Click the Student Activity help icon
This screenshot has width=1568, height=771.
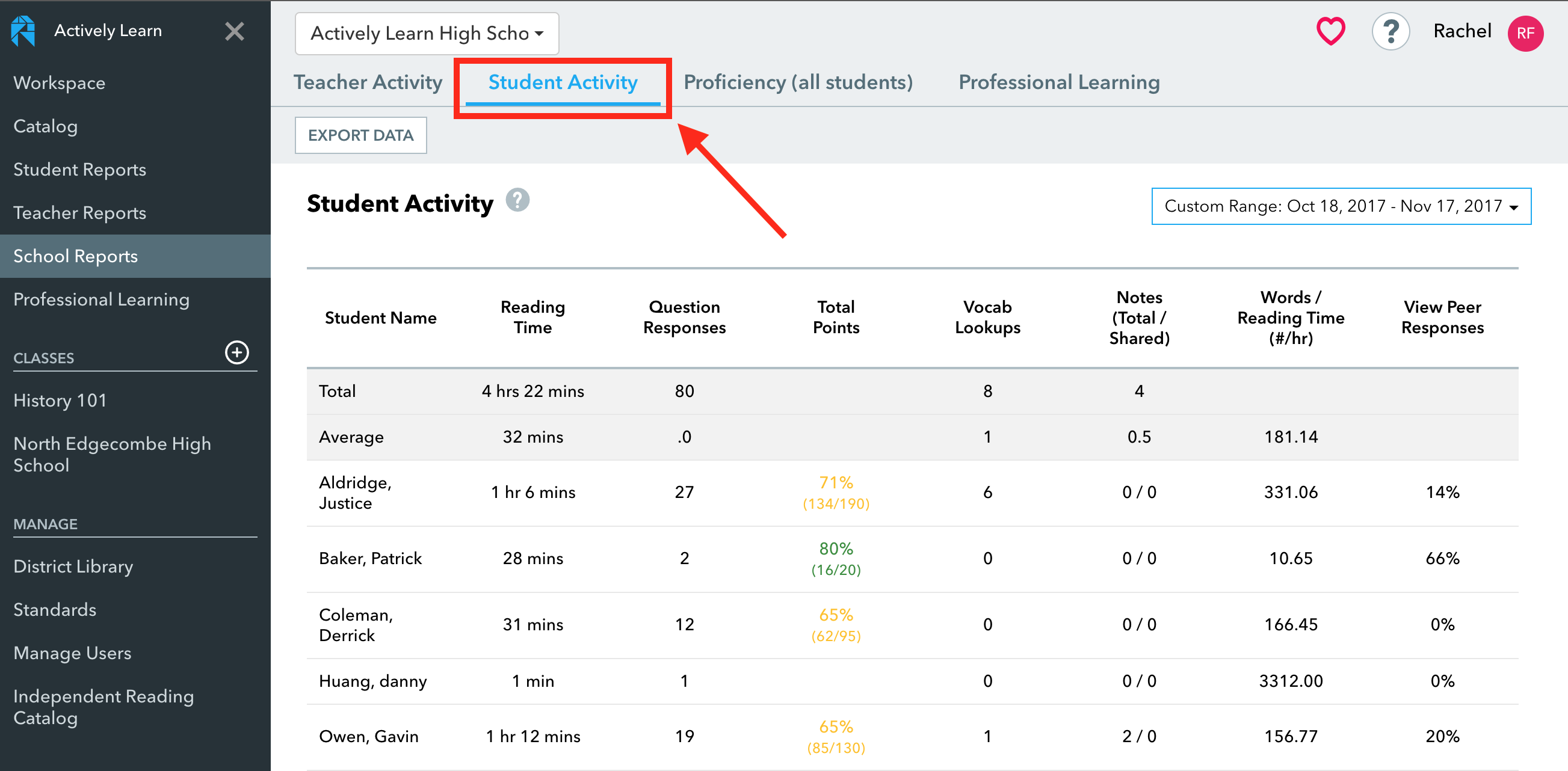[517, 200]
